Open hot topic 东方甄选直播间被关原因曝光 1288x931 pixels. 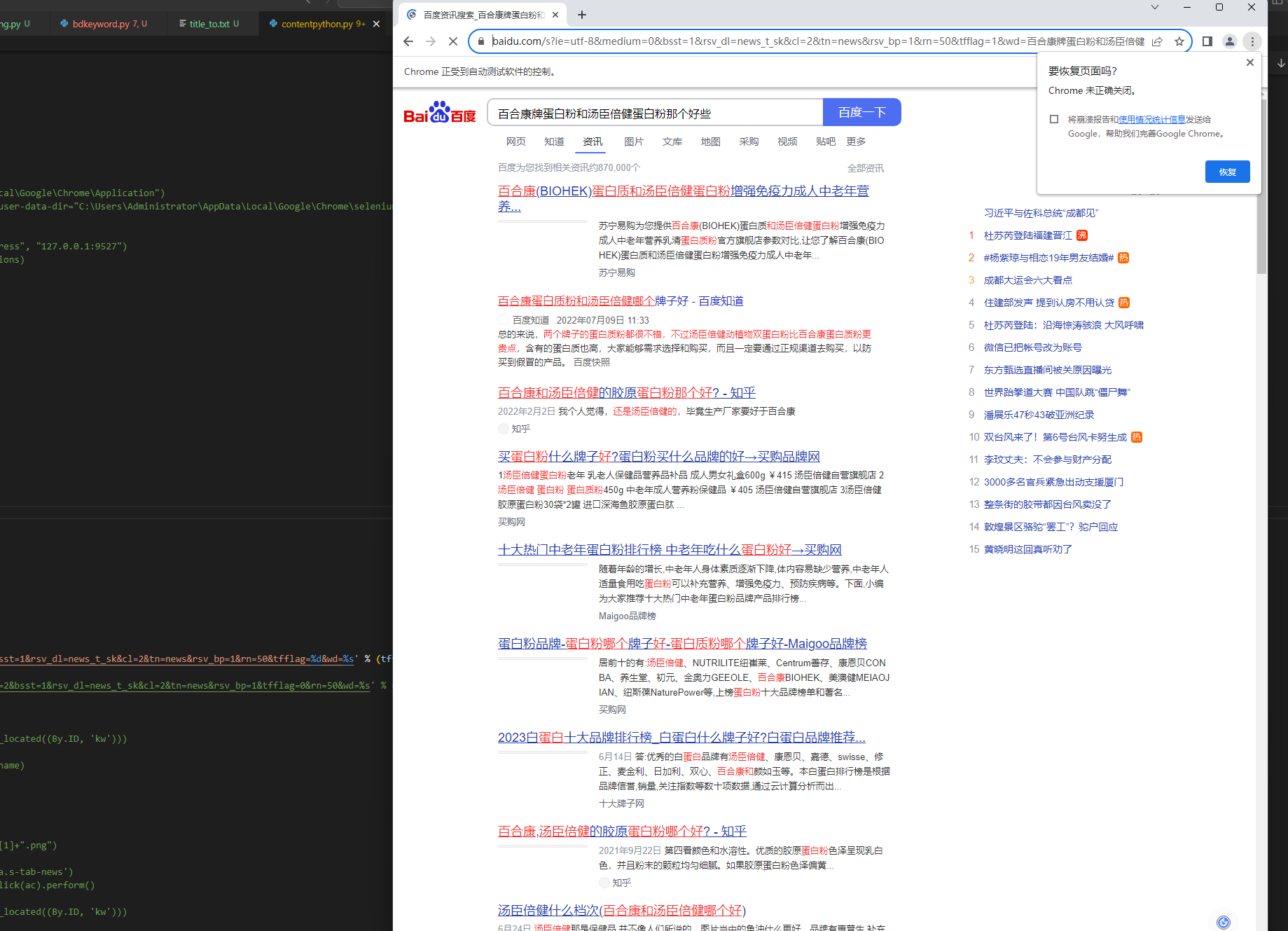(1048, 370)
